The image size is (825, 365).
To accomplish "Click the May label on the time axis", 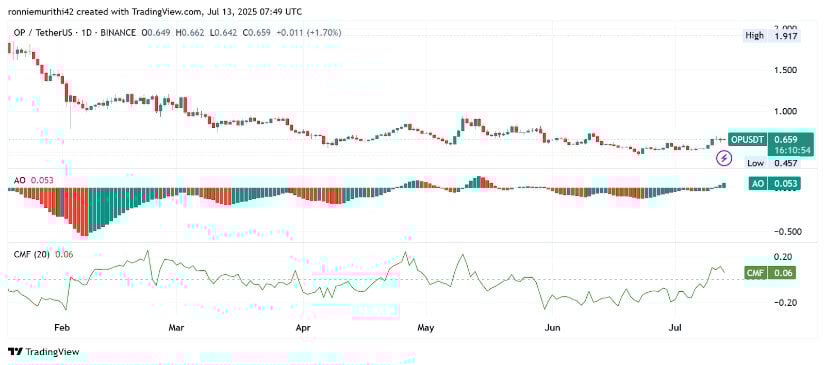I will pyautogui.click(x=425, y=328).
